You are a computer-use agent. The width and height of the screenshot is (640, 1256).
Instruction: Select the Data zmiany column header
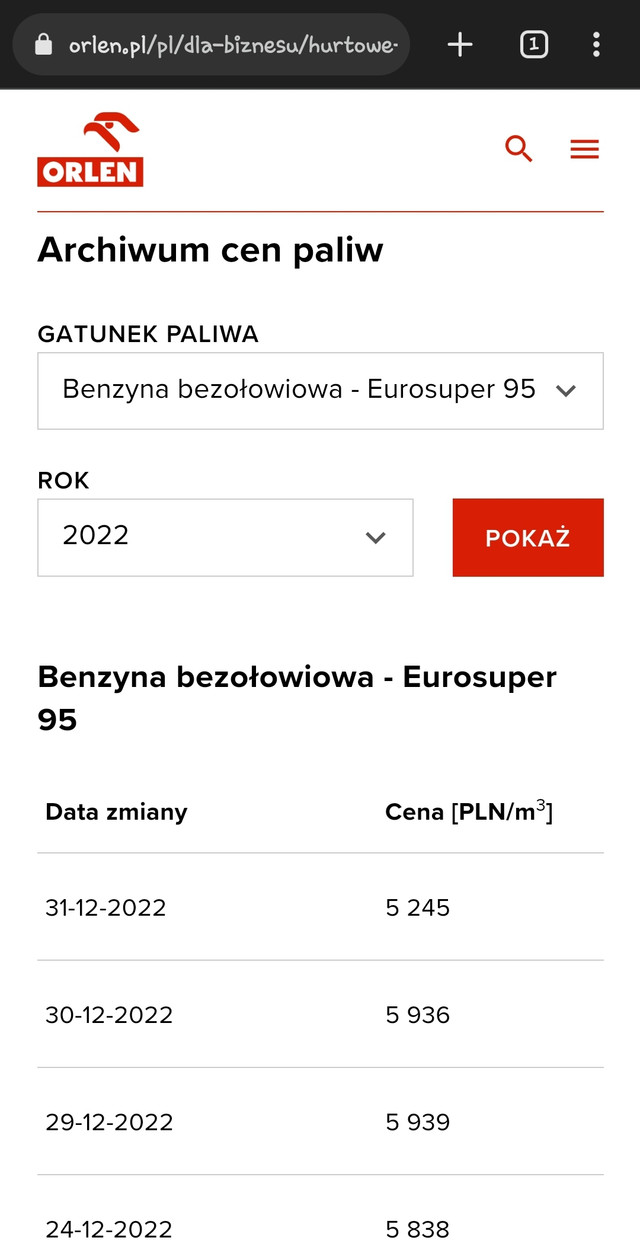pyautogui.click(x=116, y=812)
